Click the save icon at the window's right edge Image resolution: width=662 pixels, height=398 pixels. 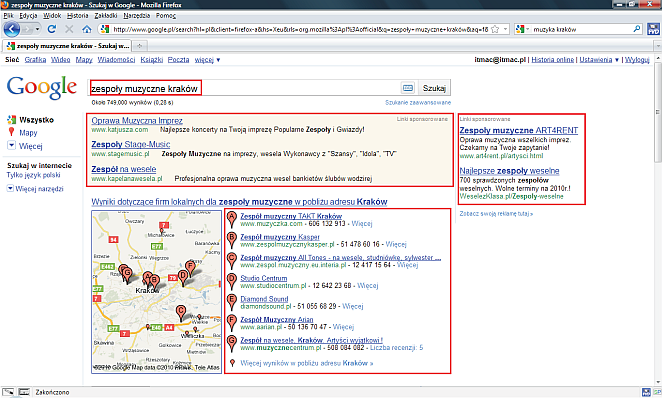click(653, 29)
